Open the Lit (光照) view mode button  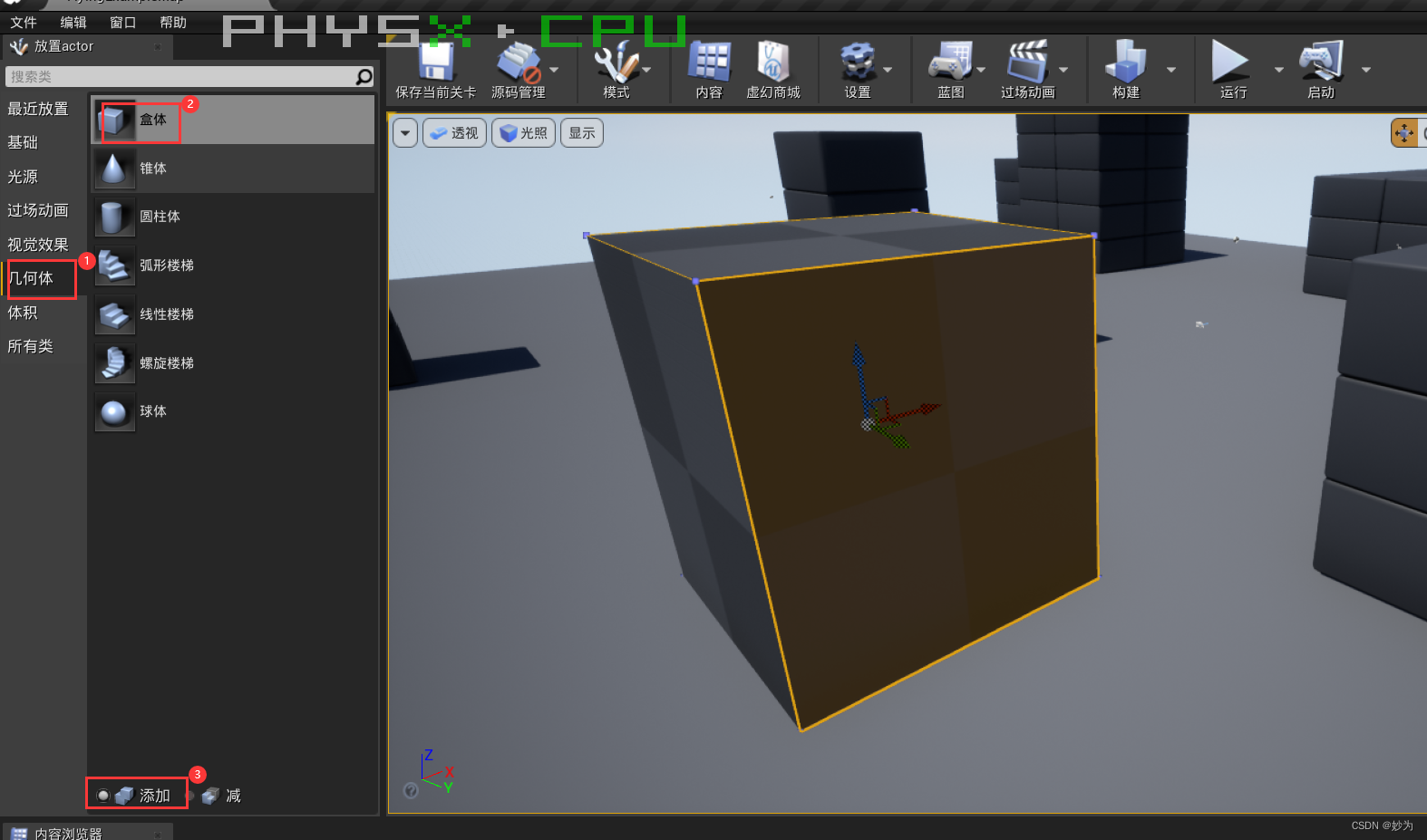(523, 133)
